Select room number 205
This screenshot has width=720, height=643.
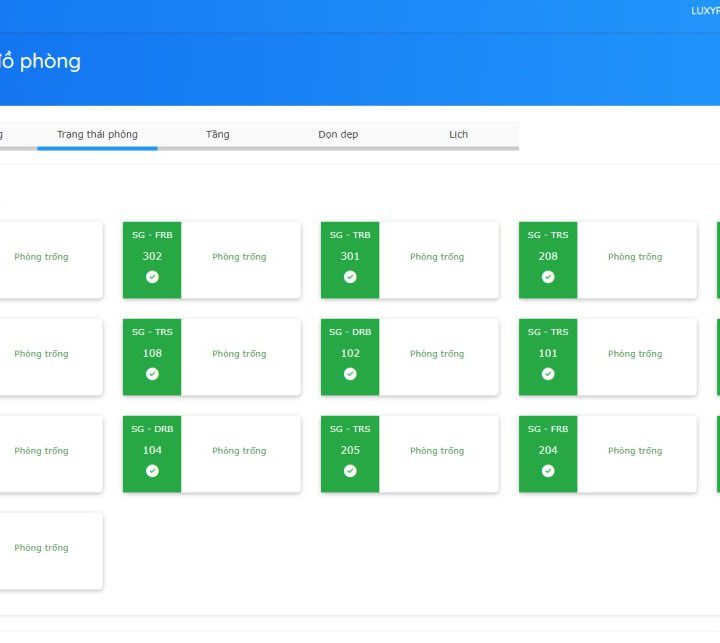(350, 450)
